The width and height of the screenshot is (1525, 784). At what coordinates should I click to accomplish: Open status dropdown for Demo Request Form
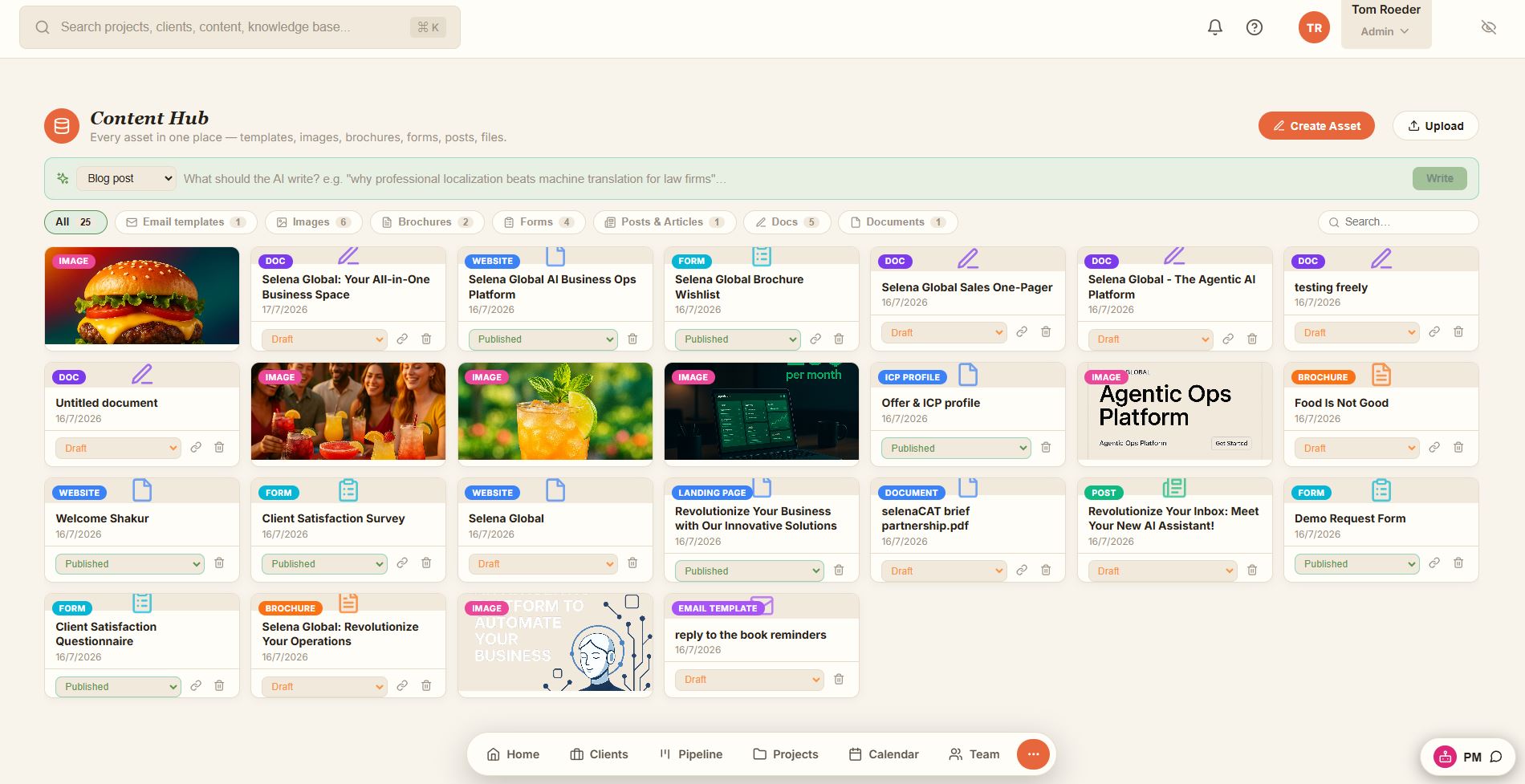tap(1357, 563)
